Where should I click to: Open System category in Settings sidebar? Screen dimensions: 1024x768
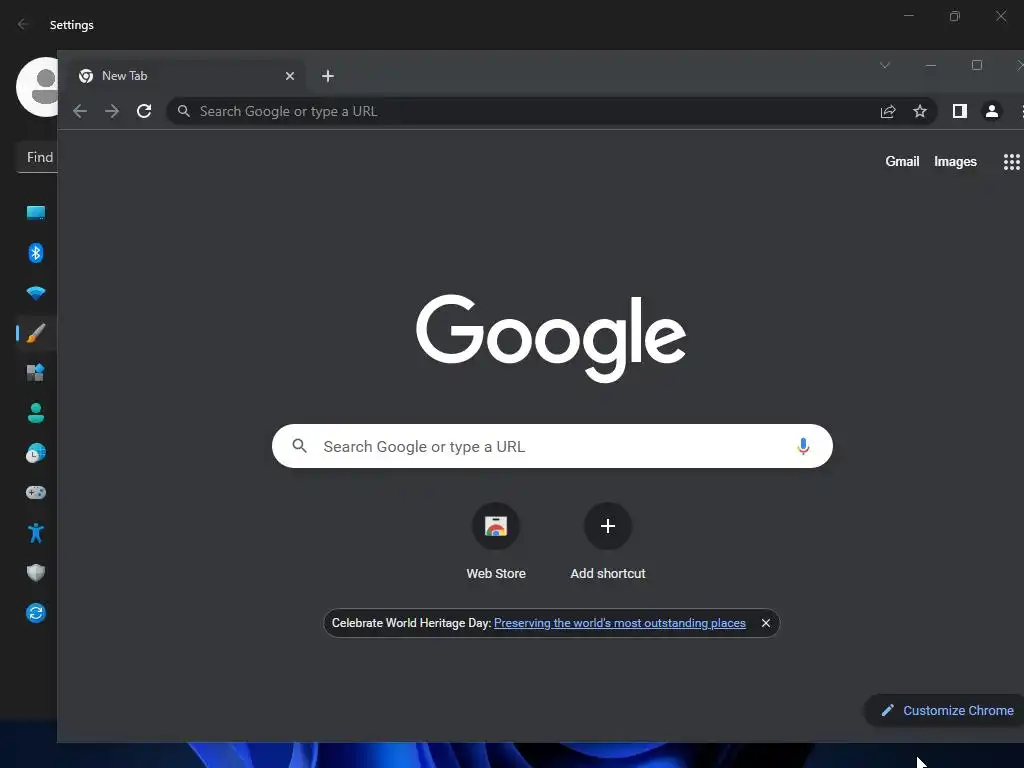36,213
